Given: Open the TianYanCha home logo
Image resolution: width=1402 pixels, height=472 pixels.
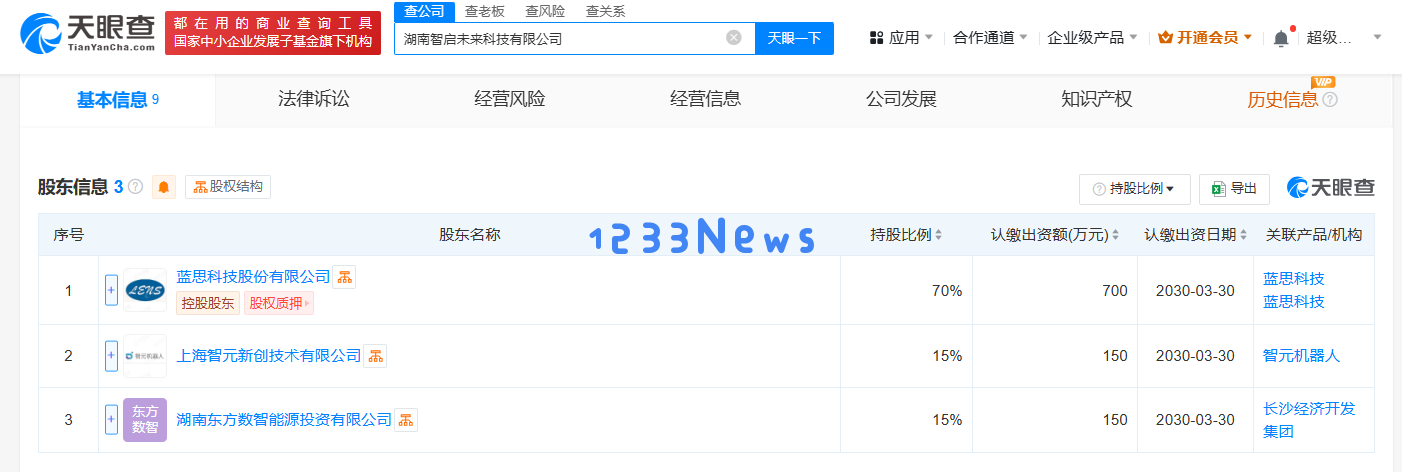Looking at the screenshot, I should (x=88, y=34).
